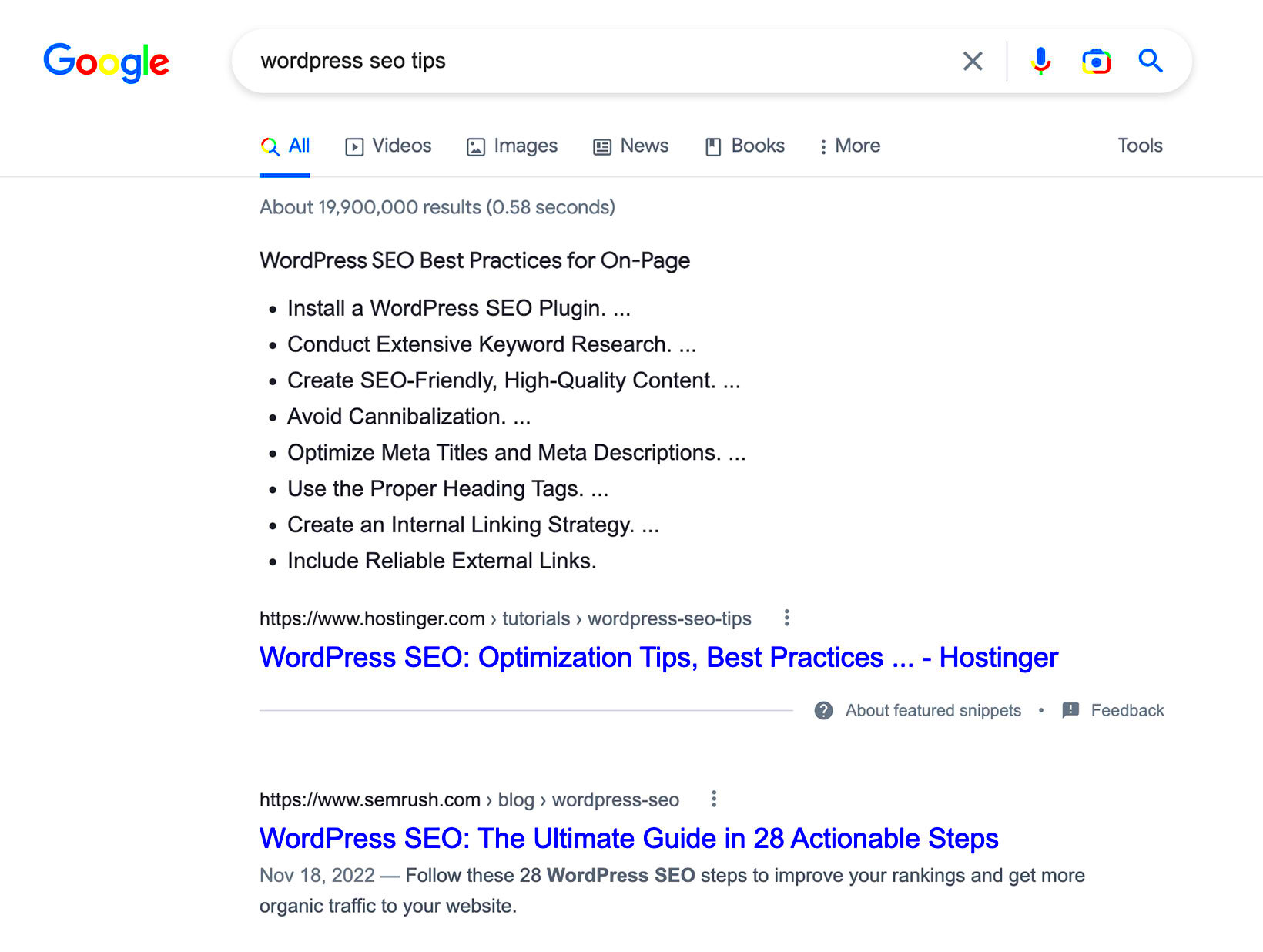
Task: Click the Google logo
Action: [x=106, y=62]
